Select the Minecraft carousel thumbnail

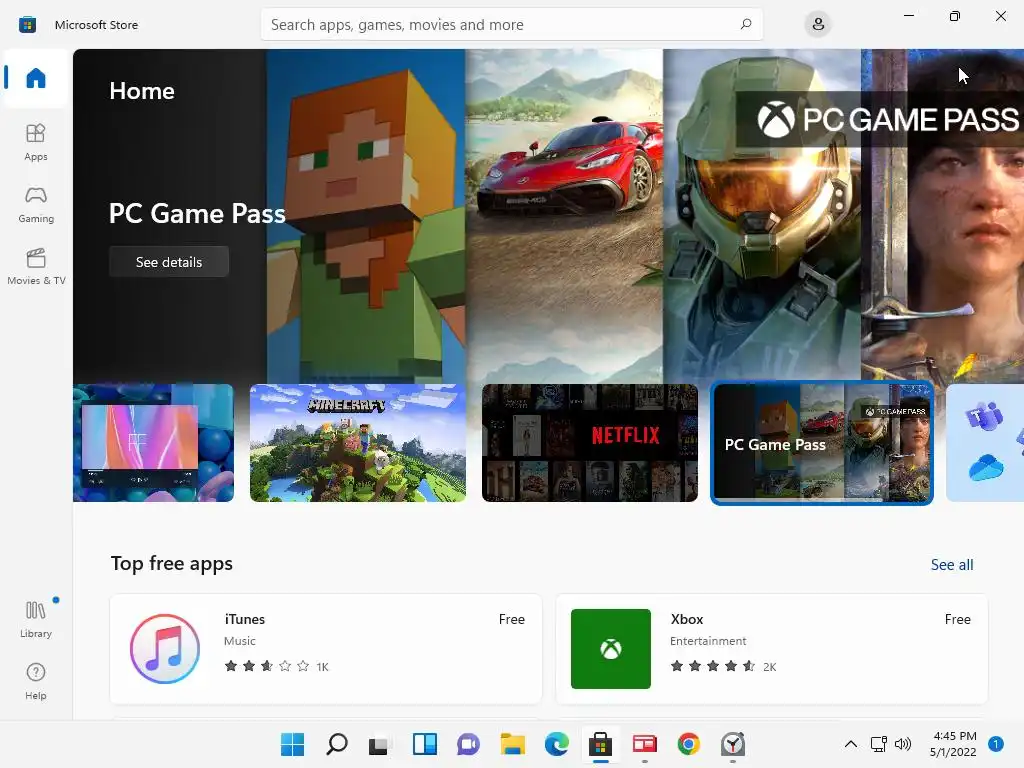click(x=358, y=443)
